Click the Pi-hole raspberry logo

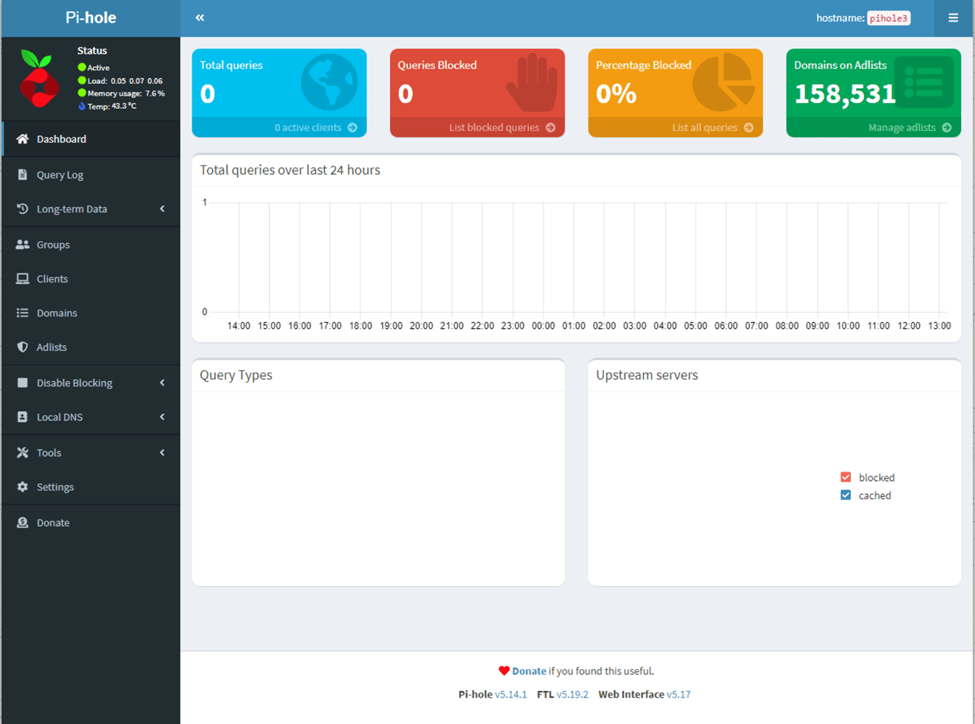(x=40, y=79)
